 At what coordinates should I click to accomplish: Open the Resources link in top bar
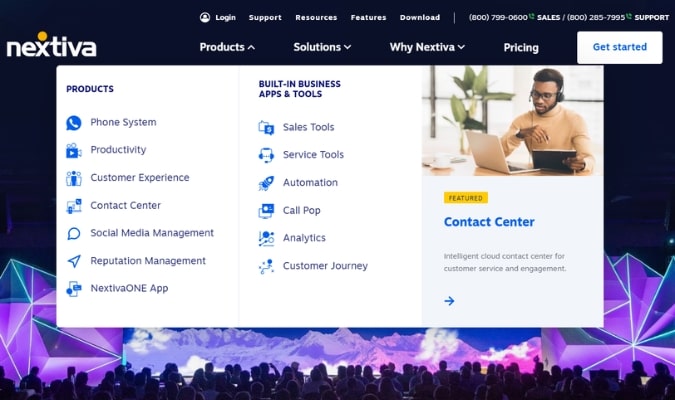pyautogui.click(x=316, y=17)
